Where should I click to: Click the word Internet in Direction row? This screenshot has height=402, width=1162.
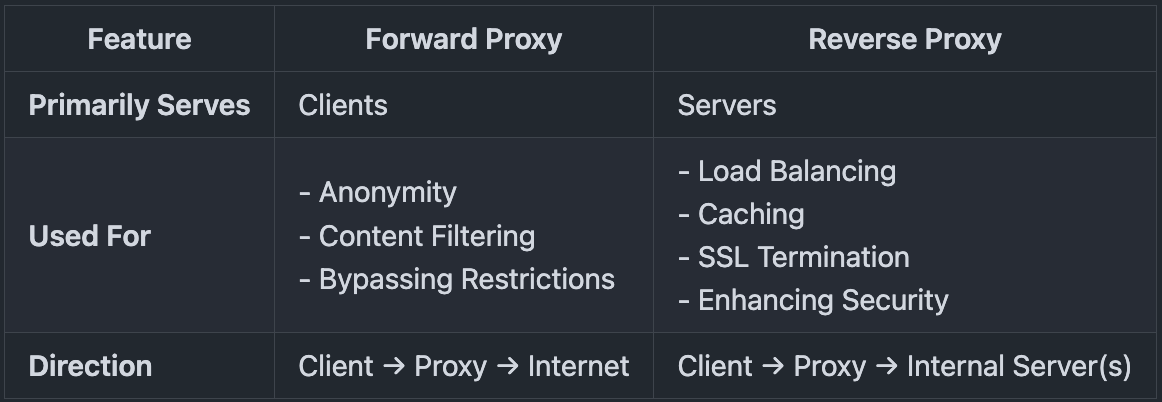(x=579, y=366)
